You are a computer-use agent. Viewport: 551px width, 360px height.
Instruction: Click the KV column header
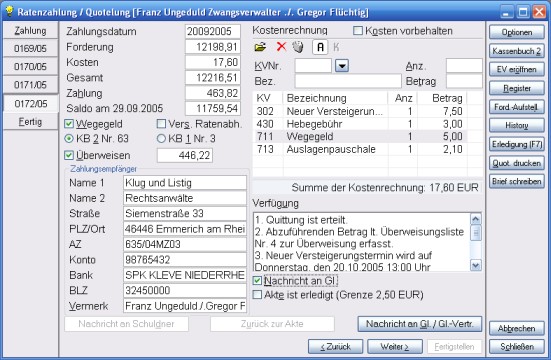pos(268,98)
